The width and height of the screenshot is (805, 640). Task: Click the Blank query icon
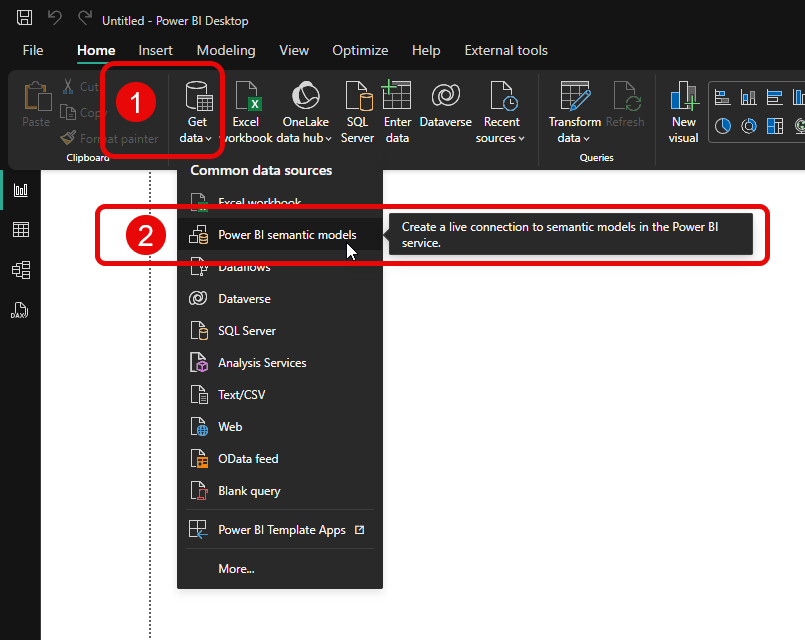[x=199, y=491]
